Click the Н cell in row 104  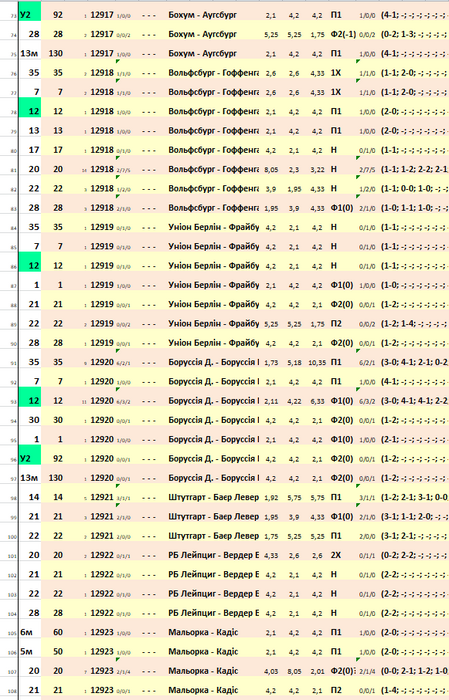click(333, 613)
